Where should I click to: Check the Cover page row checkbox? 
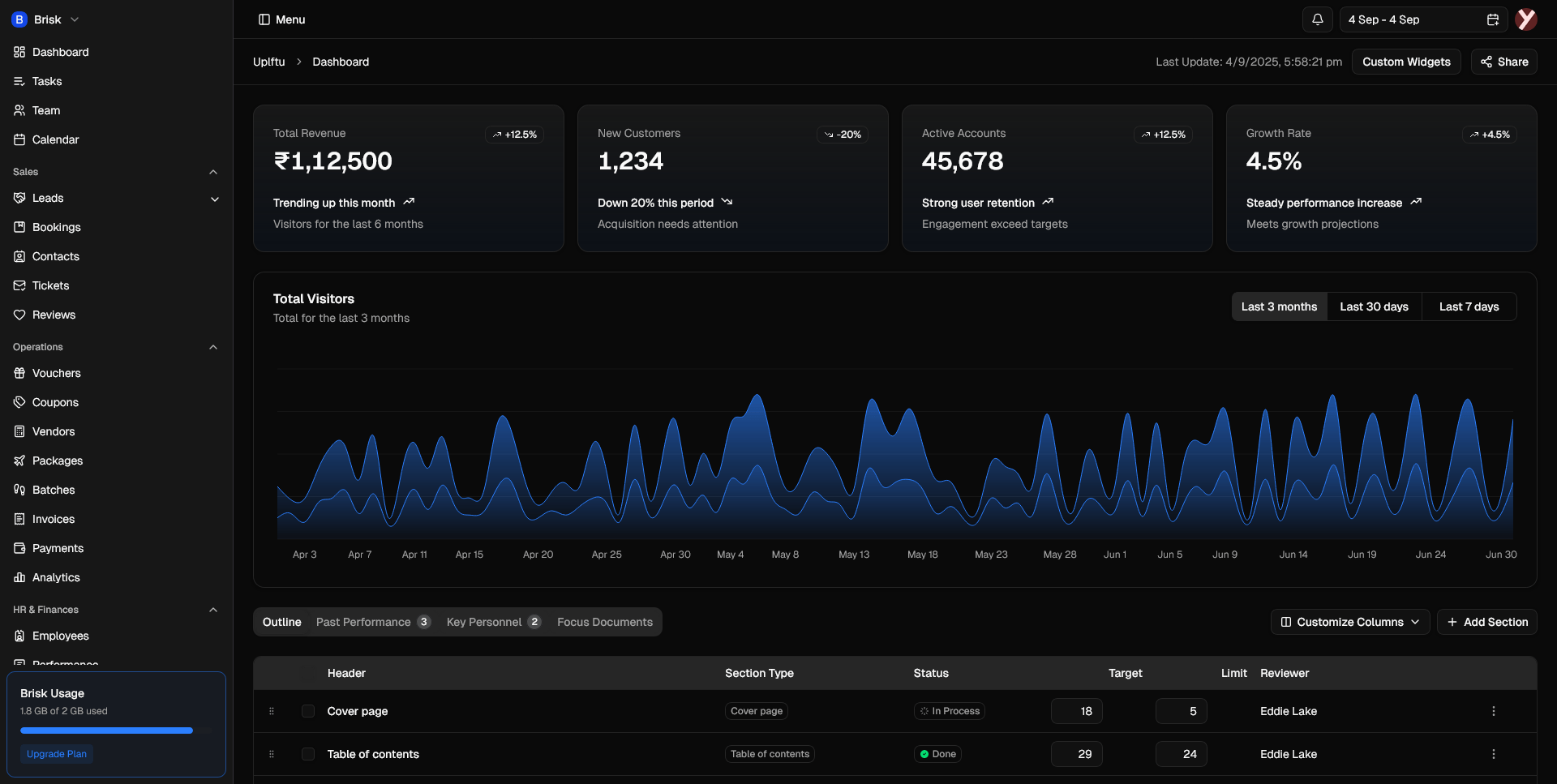pos(308,711)
